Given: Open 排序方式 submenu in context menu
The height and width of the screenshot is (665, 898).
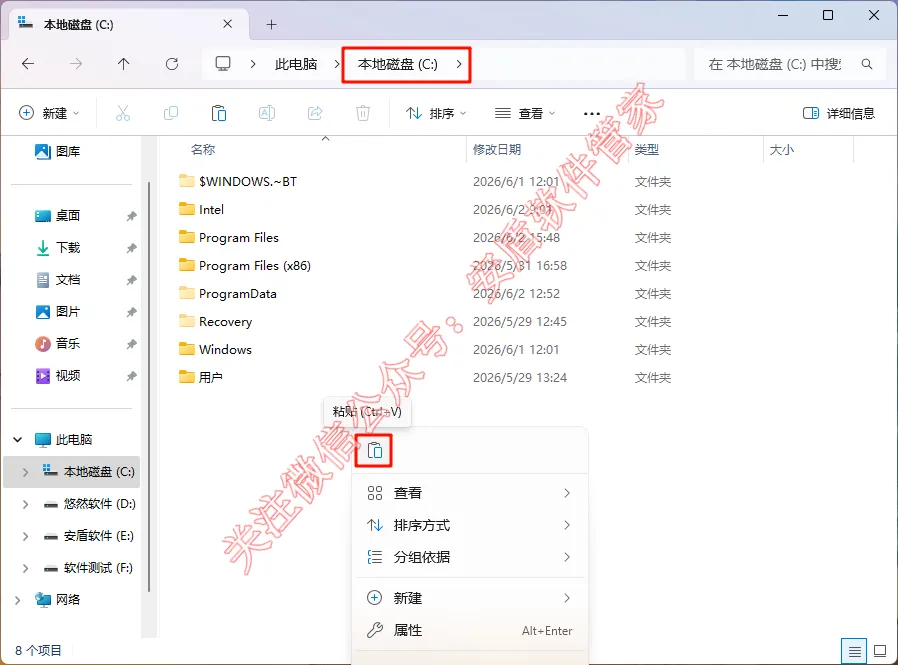Looking at the screenshot, I should point(470,525).
